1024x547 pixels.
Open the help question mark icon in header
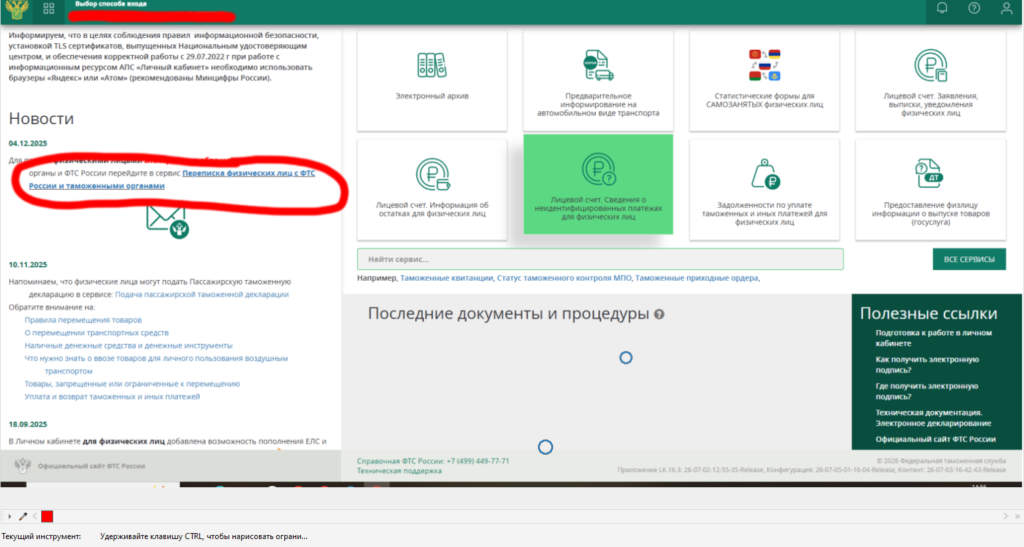974,8
